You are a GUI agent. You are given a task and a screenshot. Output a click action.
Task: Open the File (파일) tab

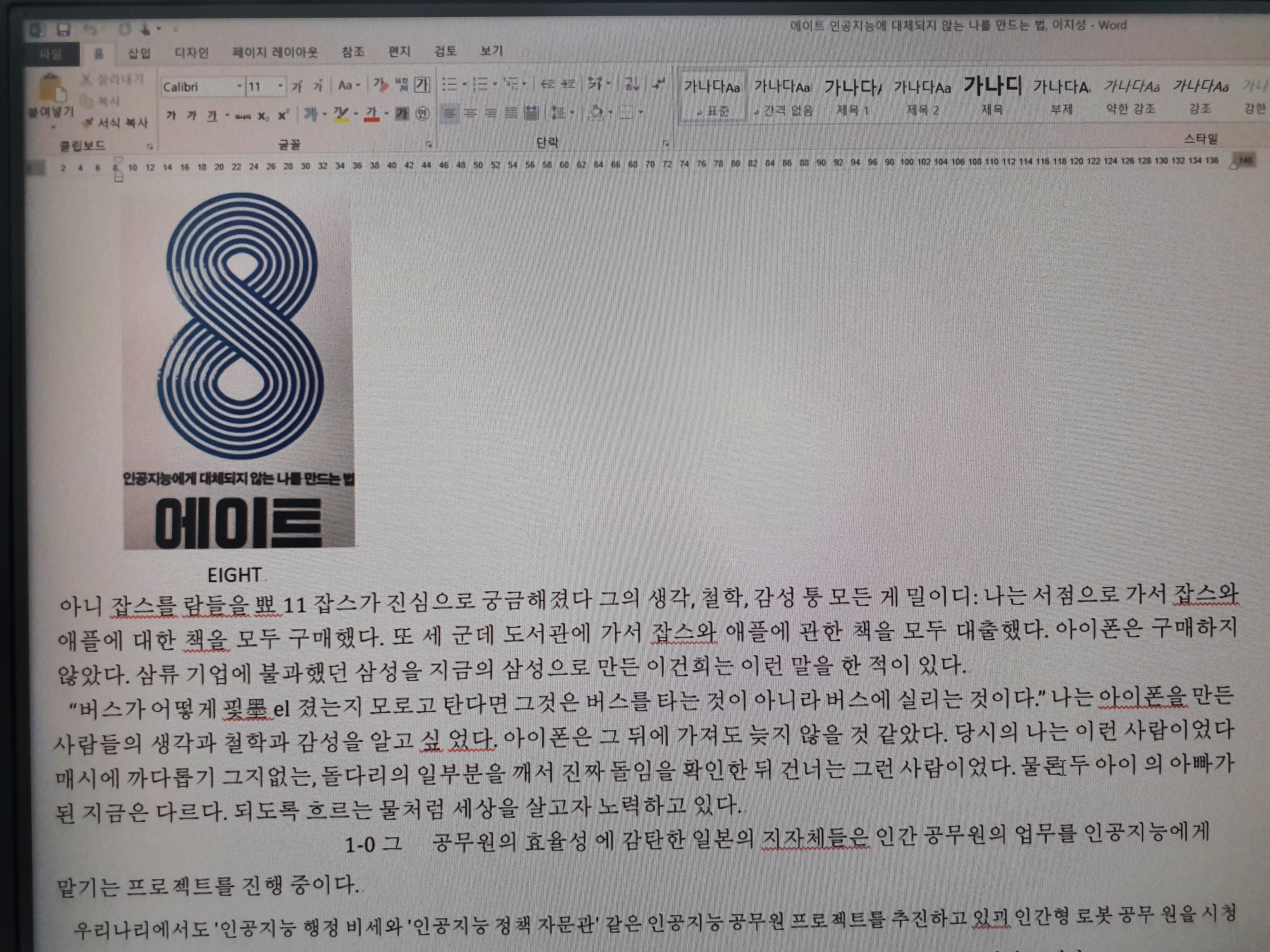click(x=50, y=54)
